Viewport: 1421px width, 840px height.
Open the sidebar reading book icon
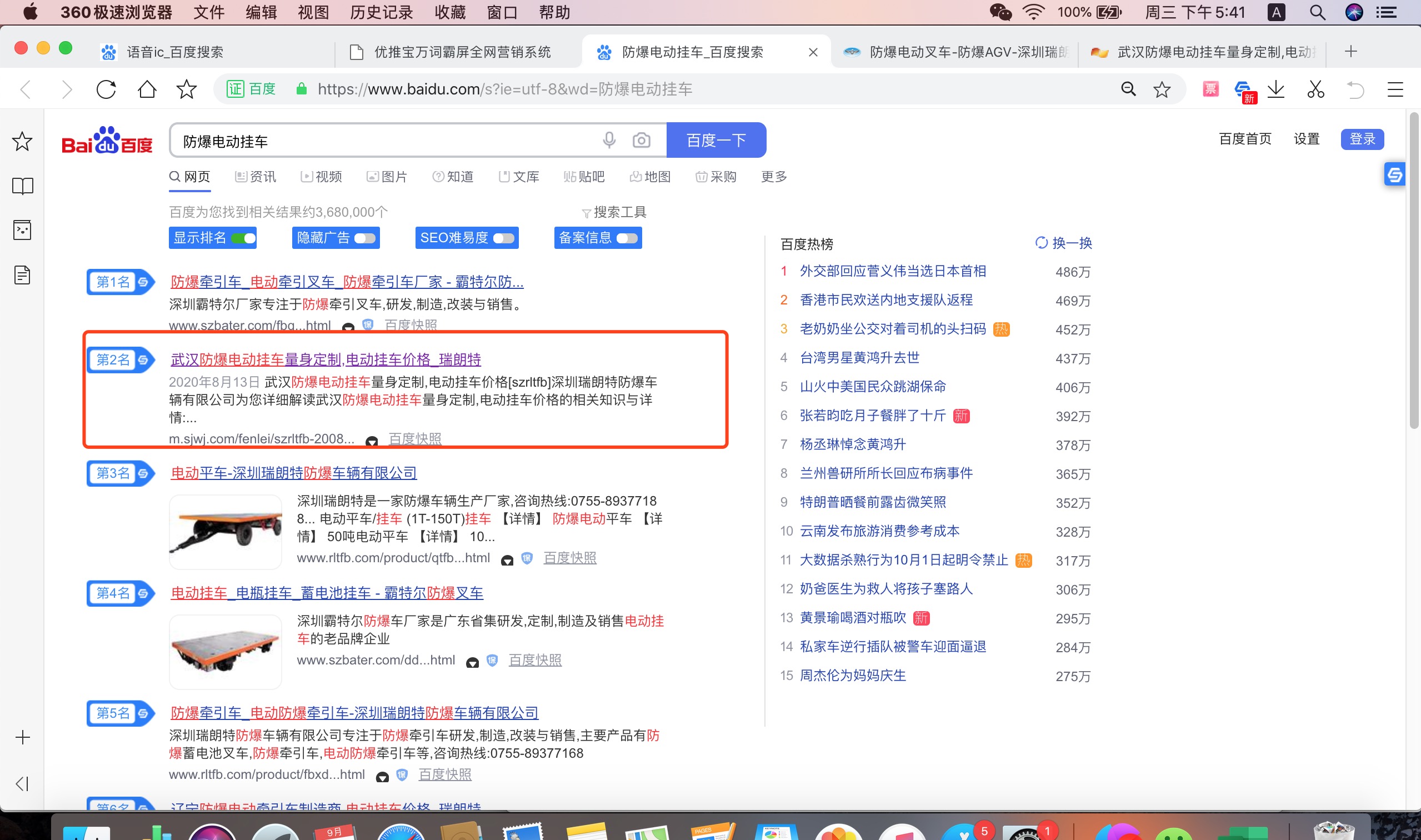(x=23, y=186)
